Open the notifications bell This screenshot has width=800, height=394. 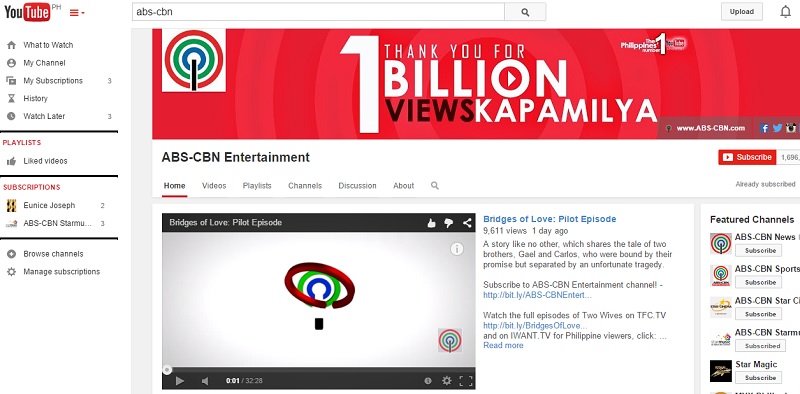pyautogui.click(x=786, y=12)
